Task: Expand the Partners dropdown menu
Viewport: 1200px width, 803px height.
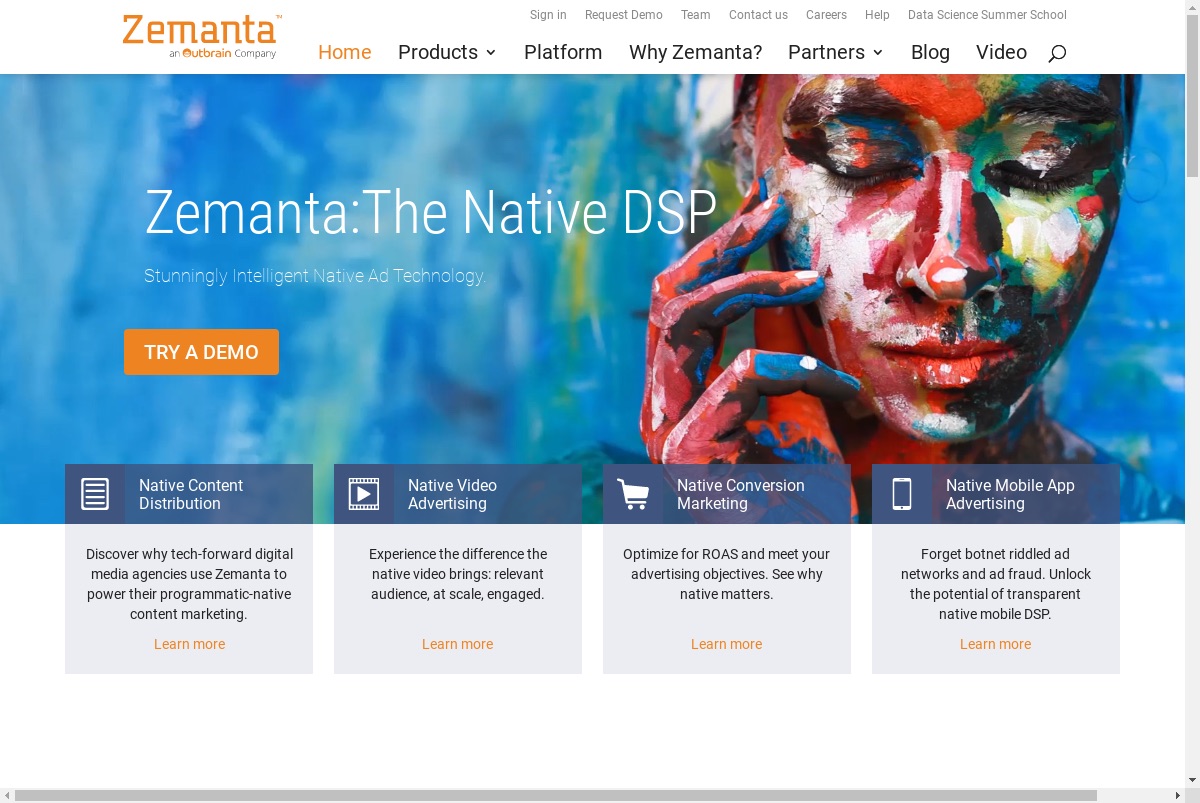Action: 836,52
